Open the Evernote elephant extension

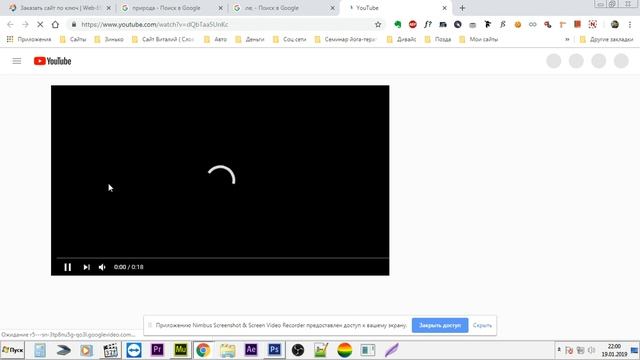pyautogui.click(x=398, y=24)
